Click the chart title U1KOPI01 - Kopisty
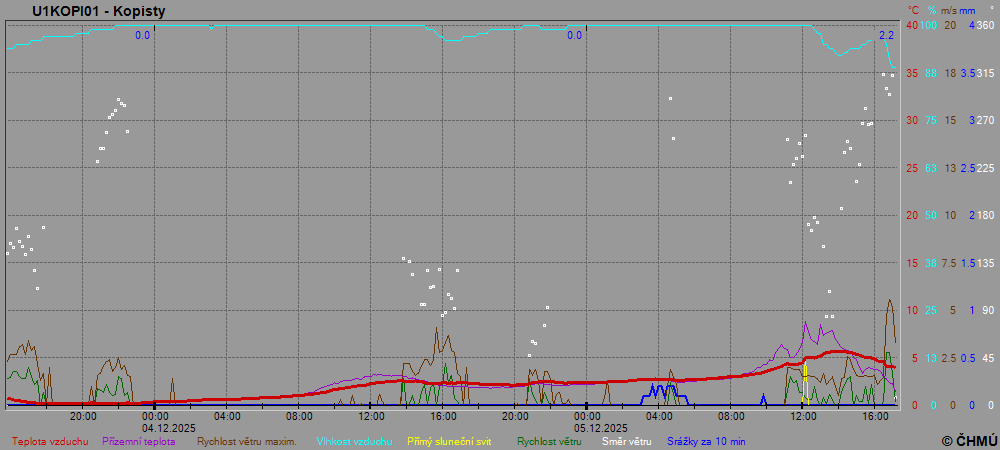1000x450 pixels. [99, 11]
